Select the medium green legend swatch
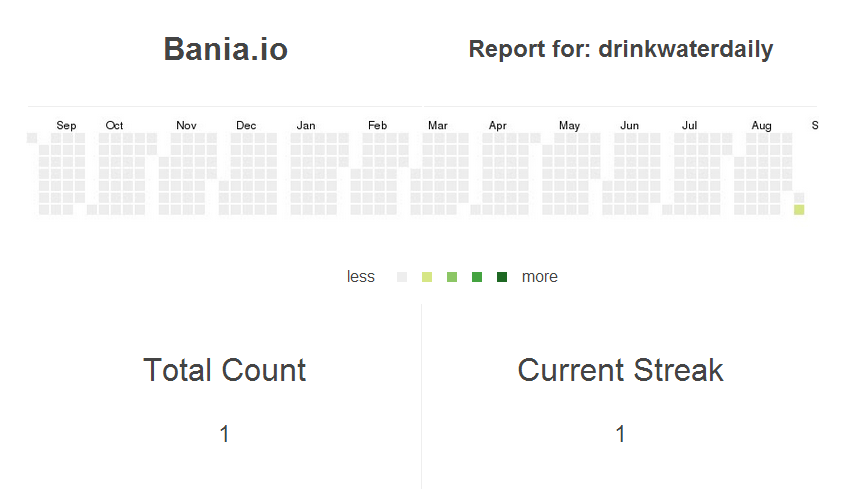The height and width of the screenshot is (491, 849). [476, 277]
